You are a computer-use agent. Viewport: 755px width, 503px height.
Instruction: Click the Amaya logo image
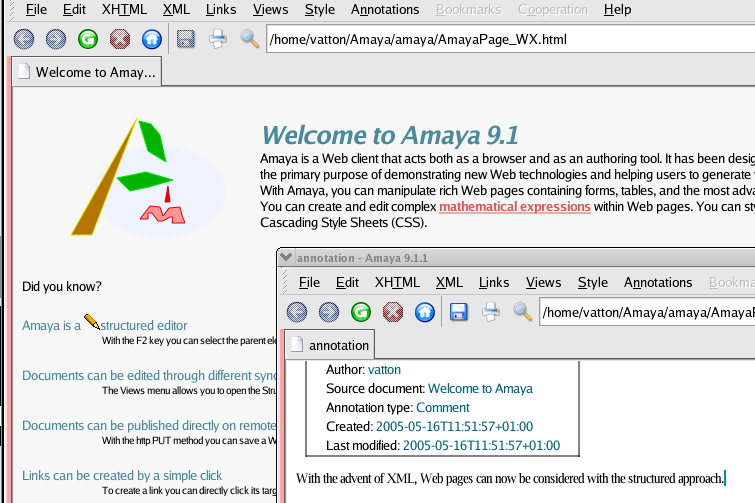(149, 177)
